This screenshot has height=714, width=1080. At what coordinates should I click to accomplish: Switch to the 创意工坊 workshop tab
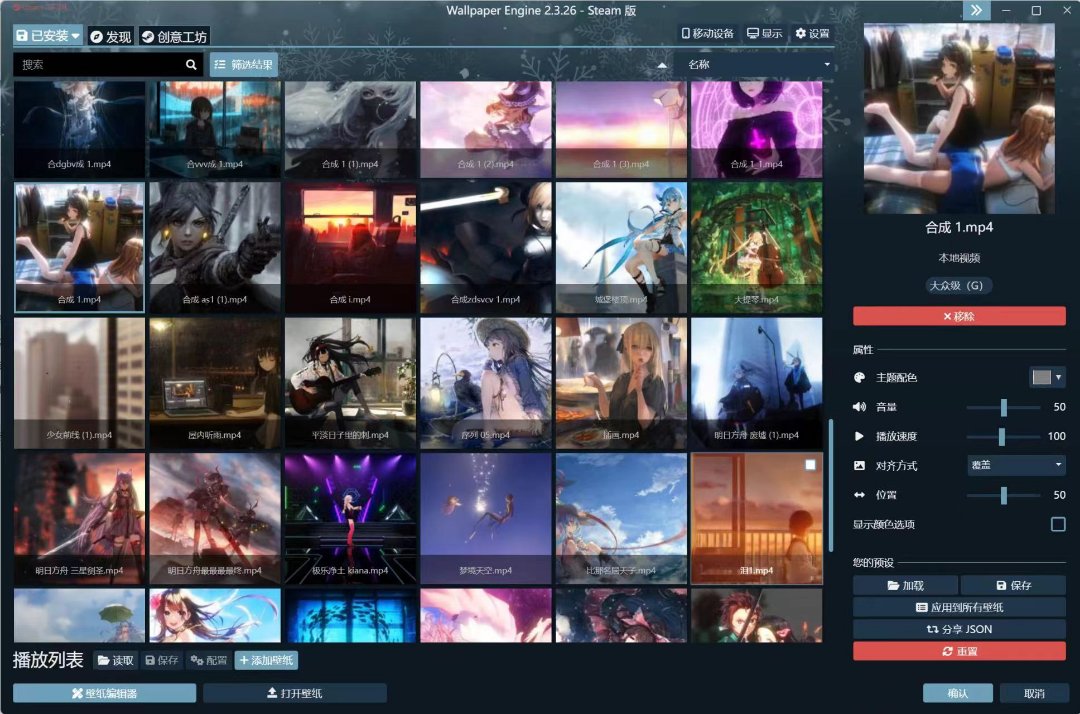(174, 37)
